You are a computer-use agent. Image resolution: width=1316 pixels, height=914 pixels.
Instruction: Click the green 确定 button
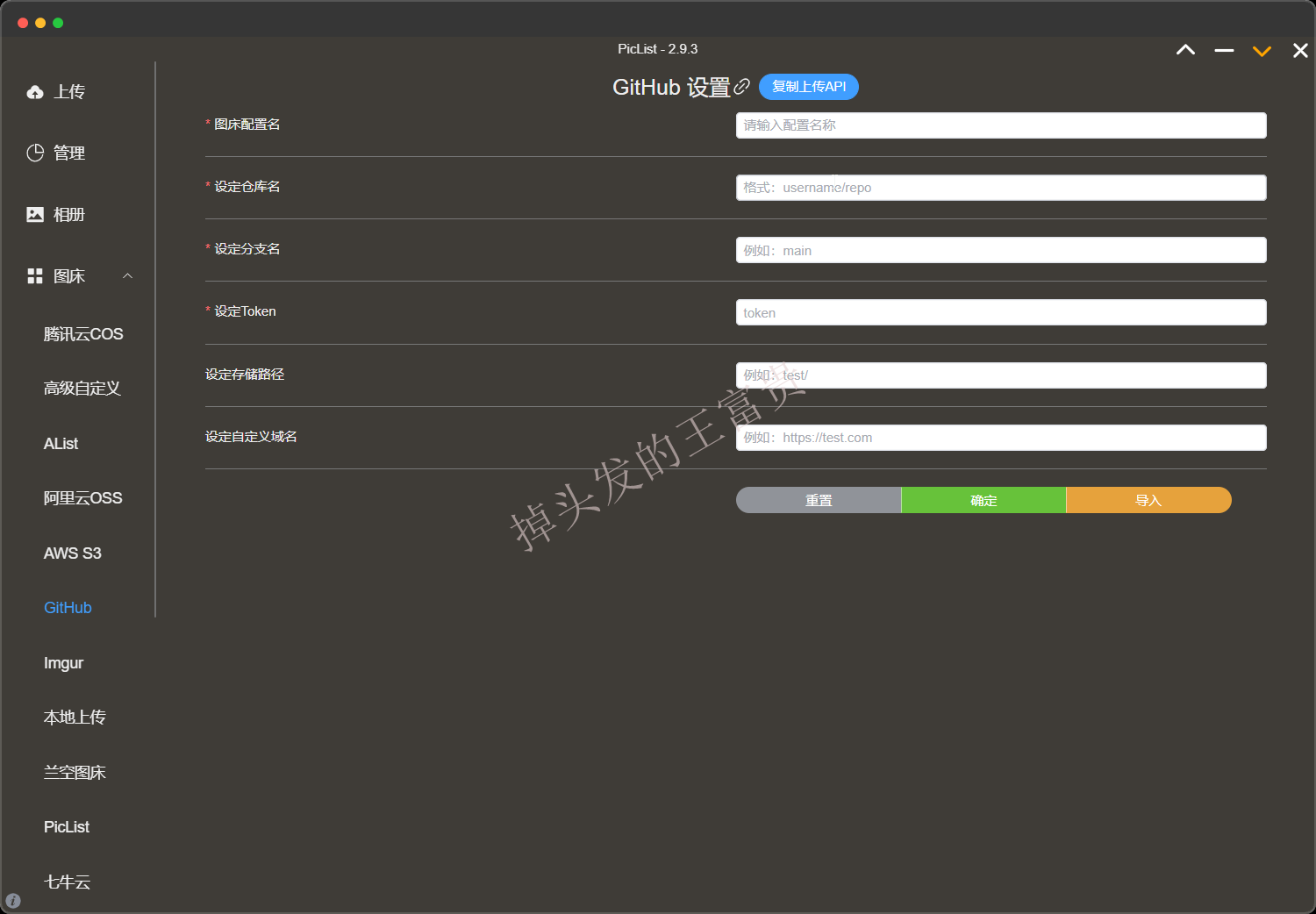pyautogui.click(x=983, y=500)
